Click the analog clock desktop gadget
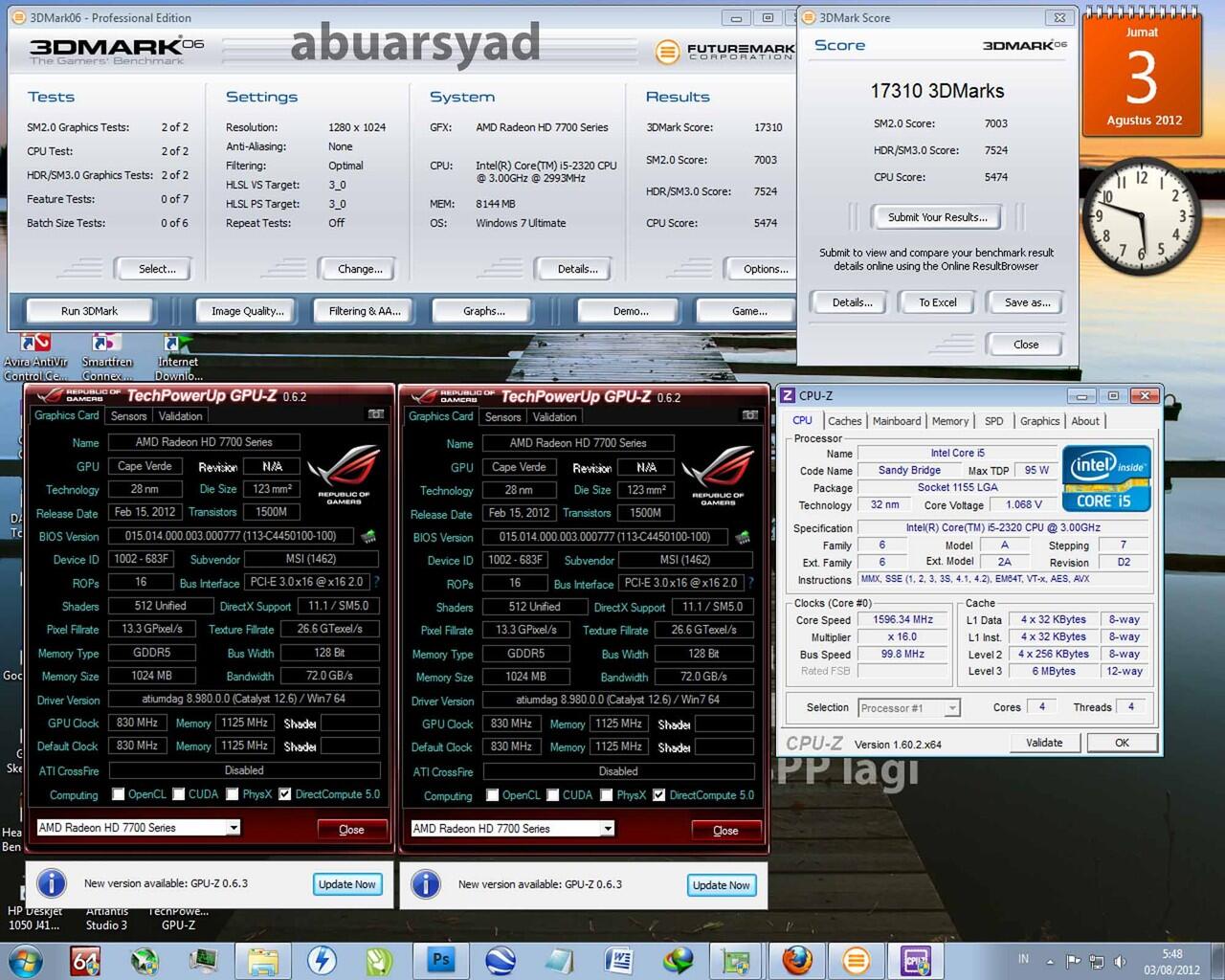The width and height of the screenshot is (1225, 980). 1141,215
